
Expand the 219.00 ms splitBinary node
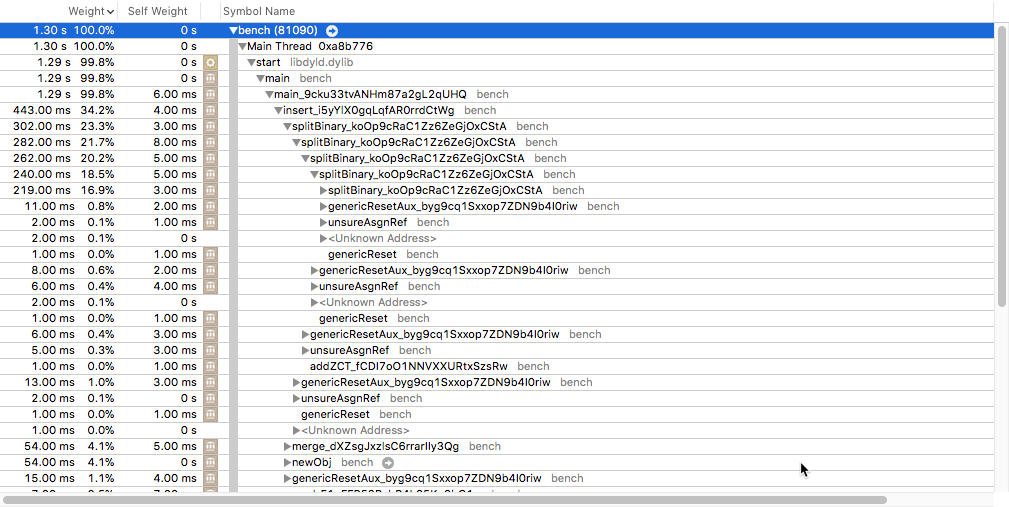pyautogui.click(x=323, y=190)
